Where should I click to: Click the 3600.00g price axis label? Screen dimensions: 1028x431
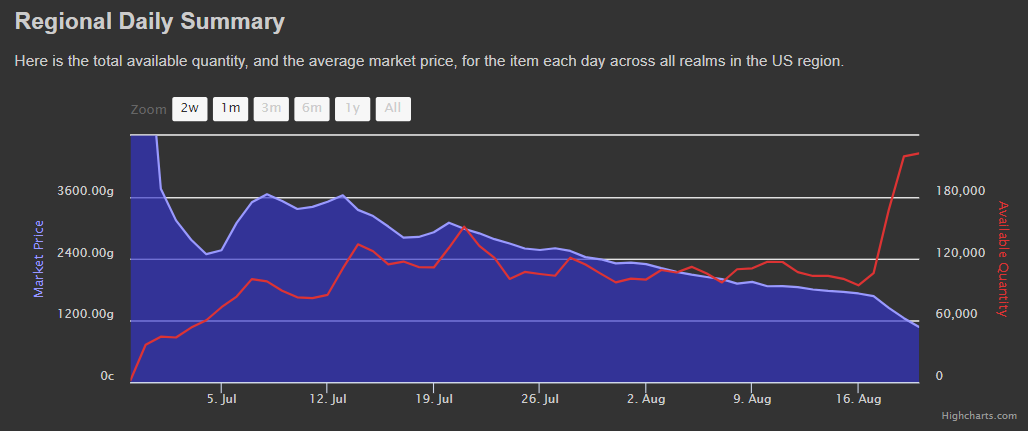pyautogui.click(x=87, y=191)
